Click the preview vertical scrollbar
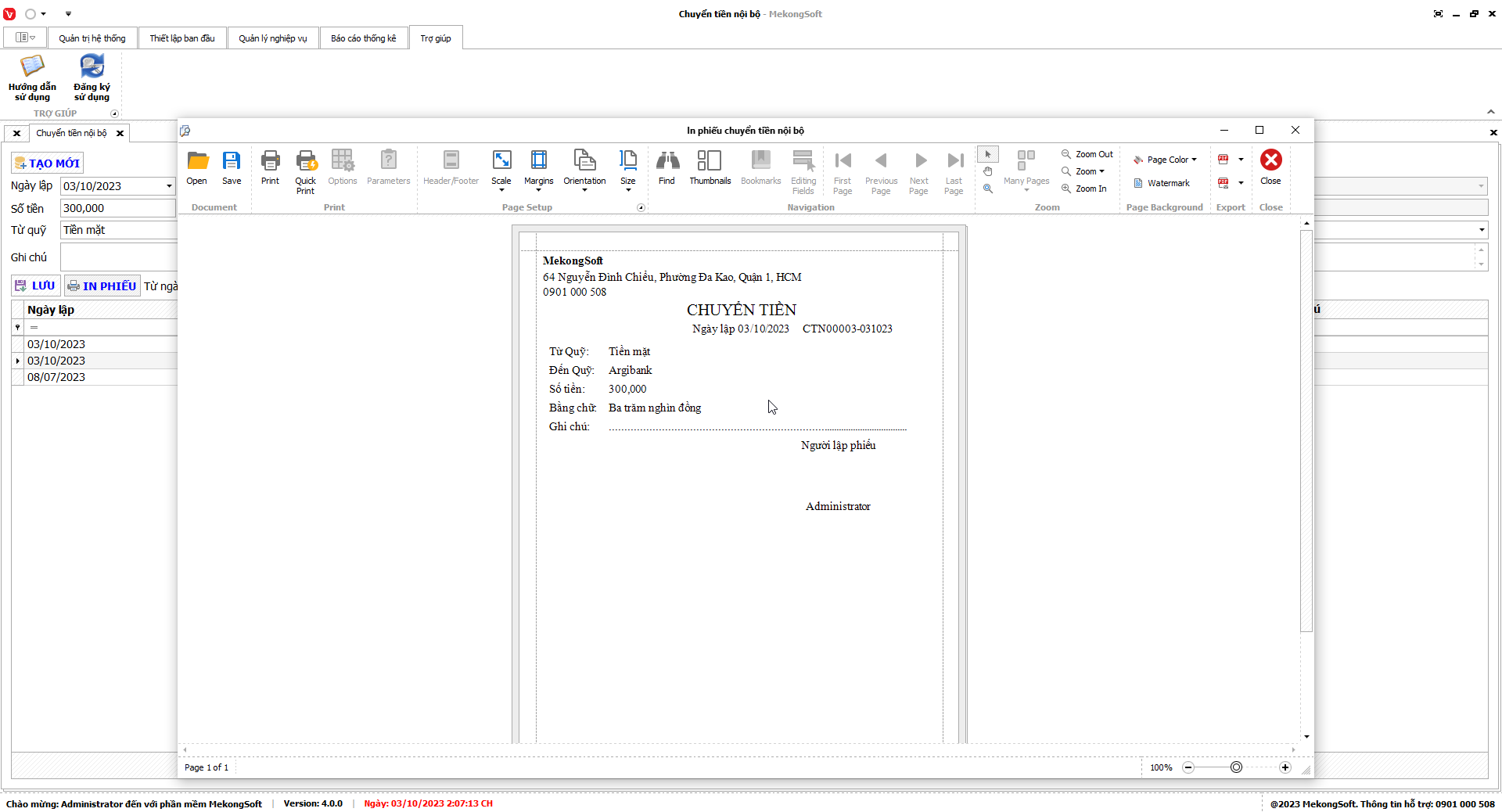Screen dimensions: 1502x812 click(x=1306, y=430)
